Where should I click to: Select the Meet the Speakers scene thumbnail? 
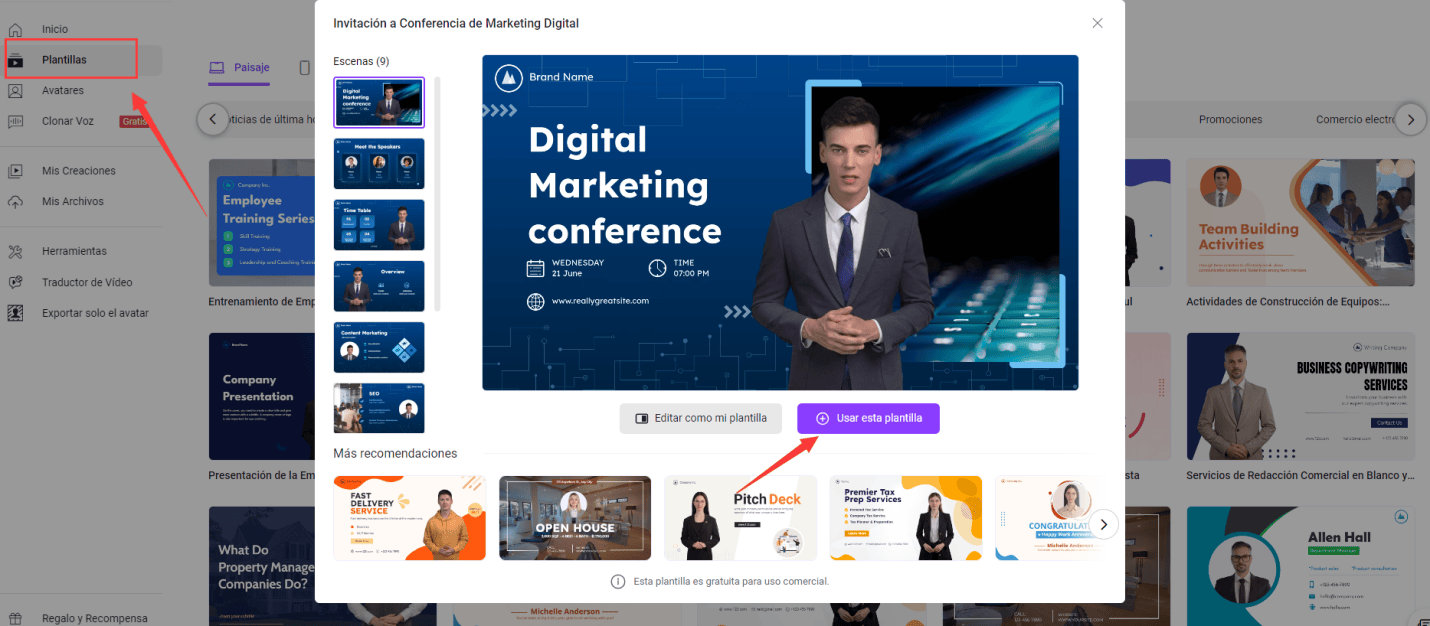tap(379, 164)
